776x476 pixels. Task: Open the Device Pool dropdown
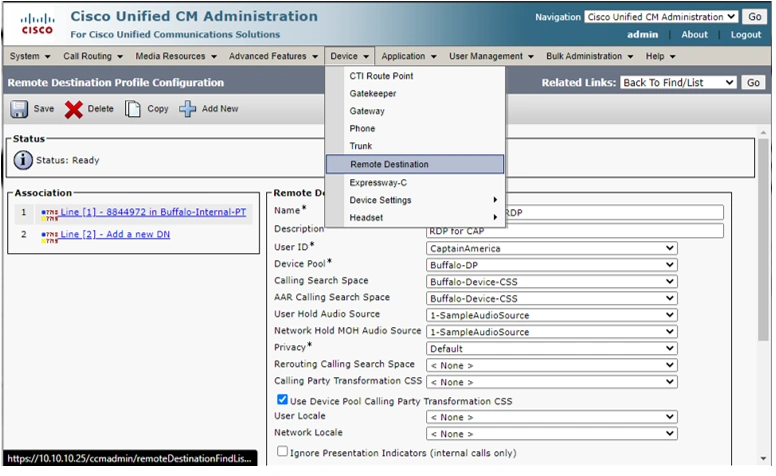[551, 265]
